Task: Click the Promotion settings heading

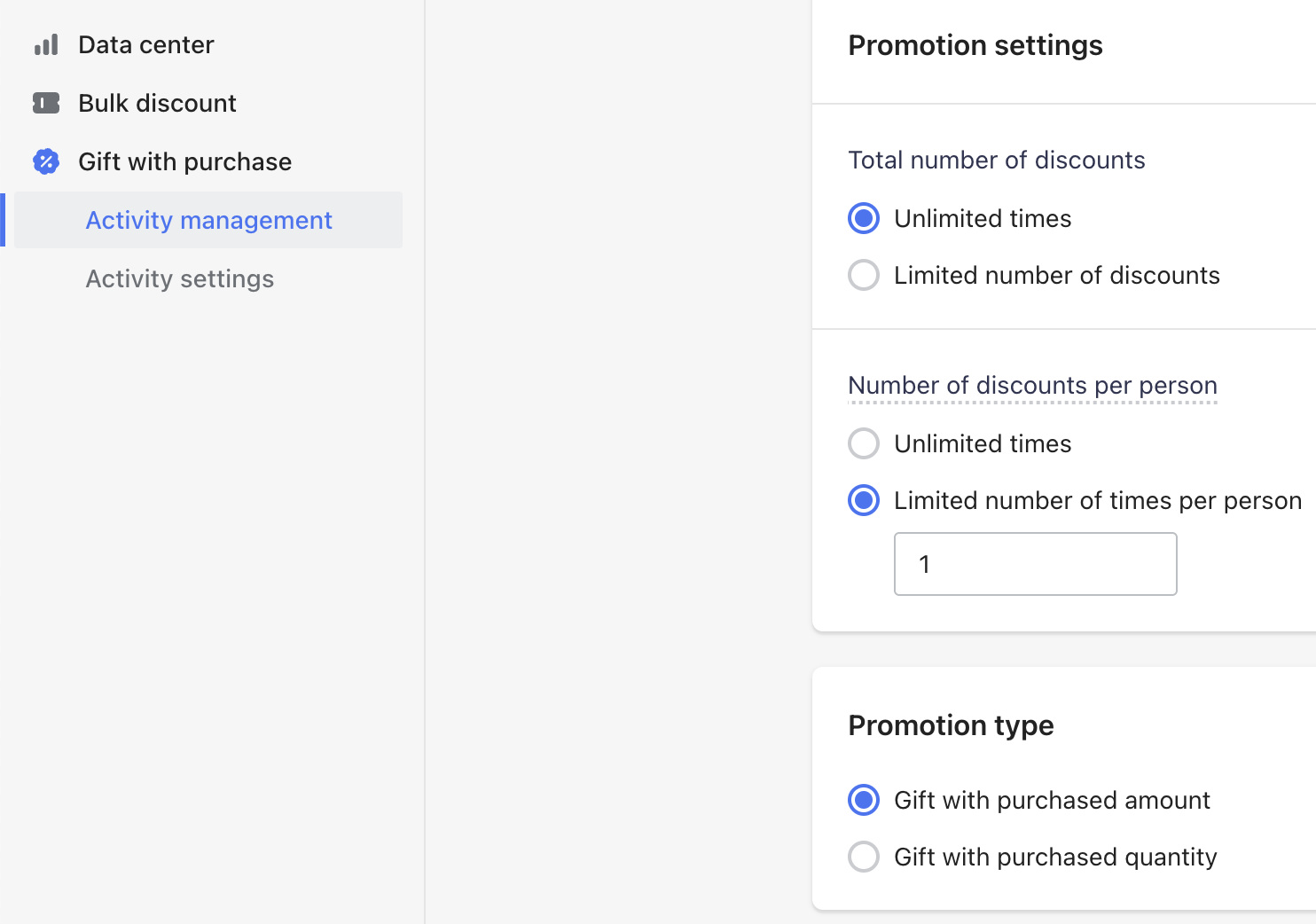Action: tap(975, 45)
